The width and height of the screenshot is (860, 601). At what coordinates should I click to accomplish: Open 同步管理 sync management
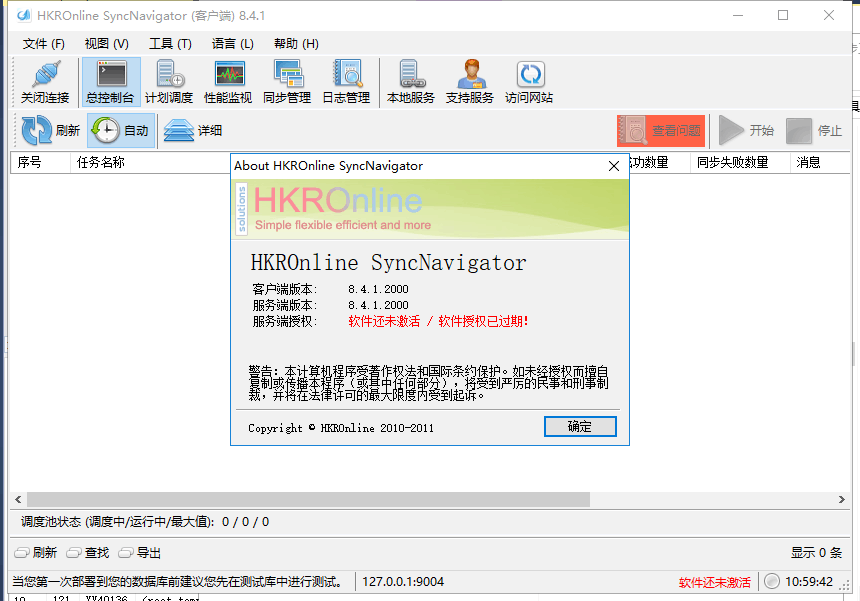click(x=287, y=82)
